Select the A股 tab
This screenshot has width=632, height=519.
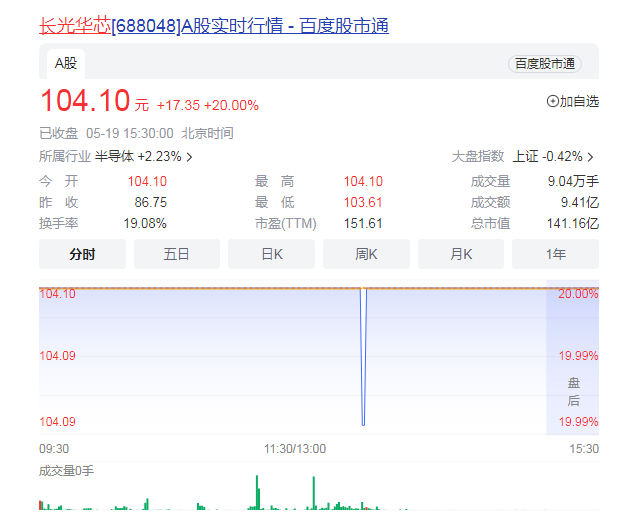tap(65, 63)
